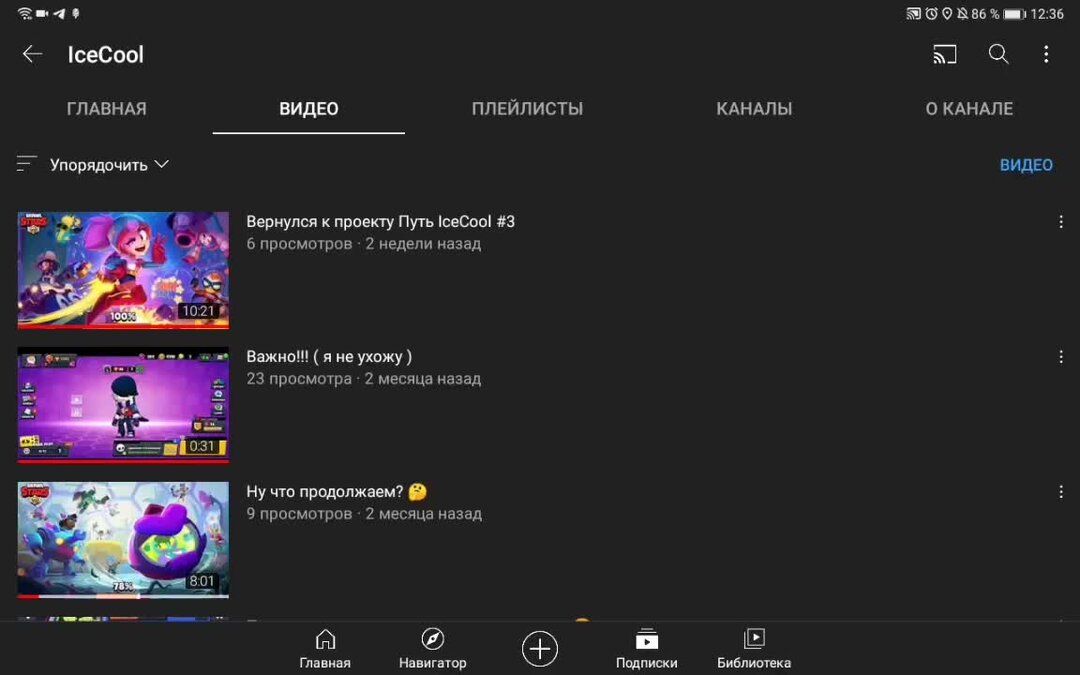1080x675 pixels.
Task: Open video title 'Важно!!! ( я не ухожу )'
Action: [329, 357]
